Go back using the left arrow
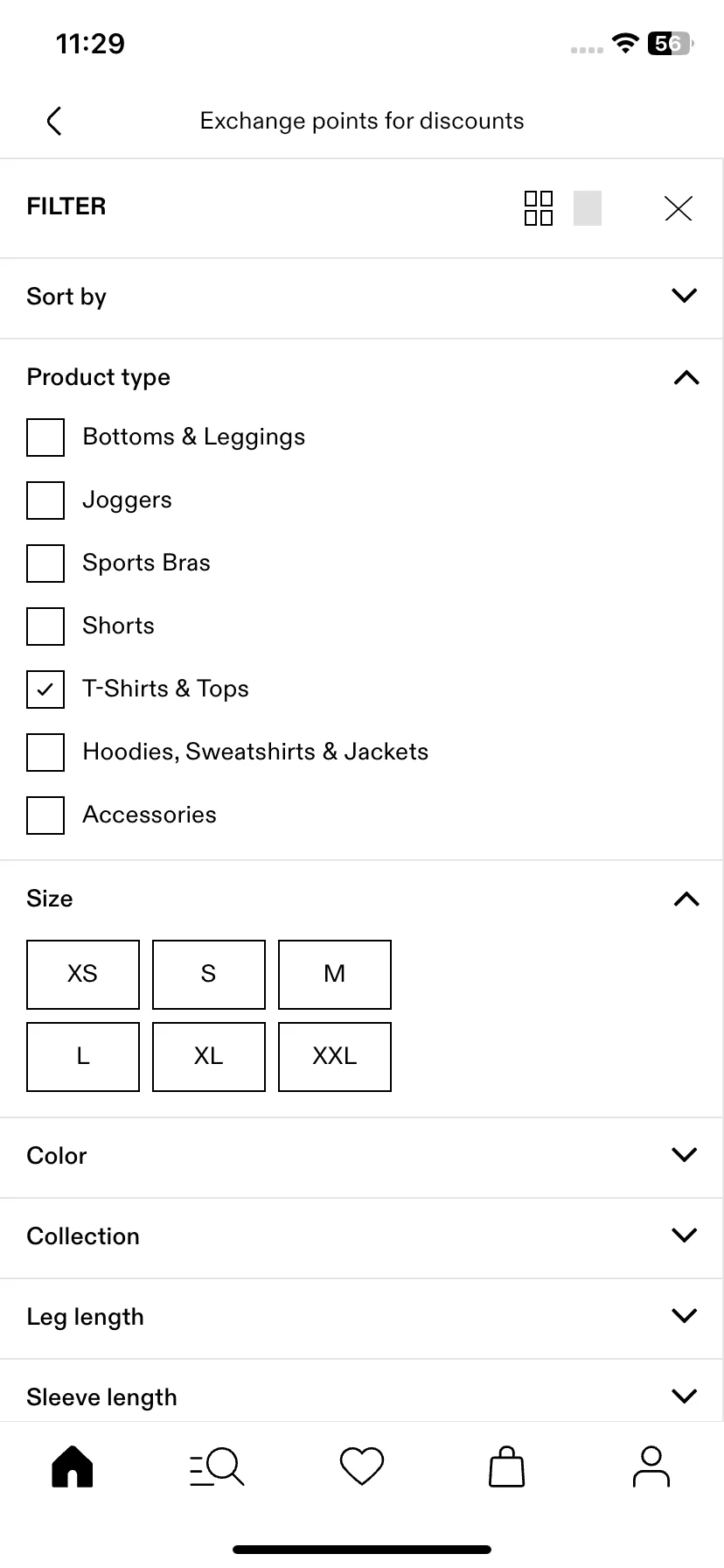Viewport: 724px width, 1568px height. [x=54, y=121]
